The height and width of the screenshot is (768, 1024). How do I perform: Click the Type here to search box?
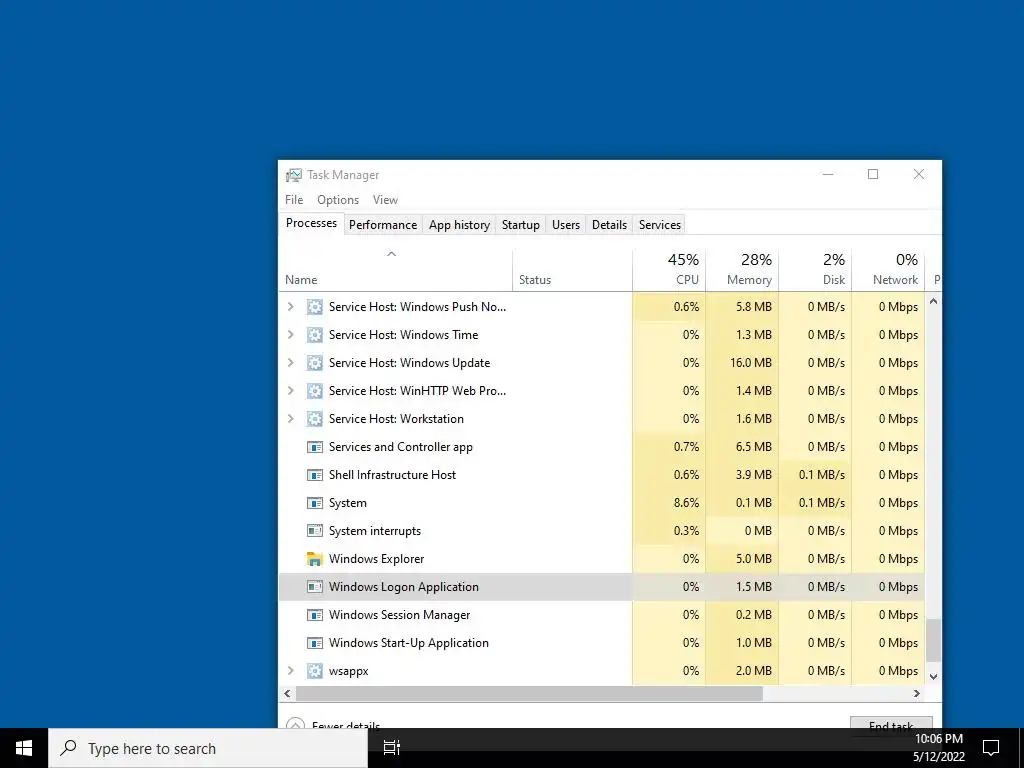pos(208,748)
